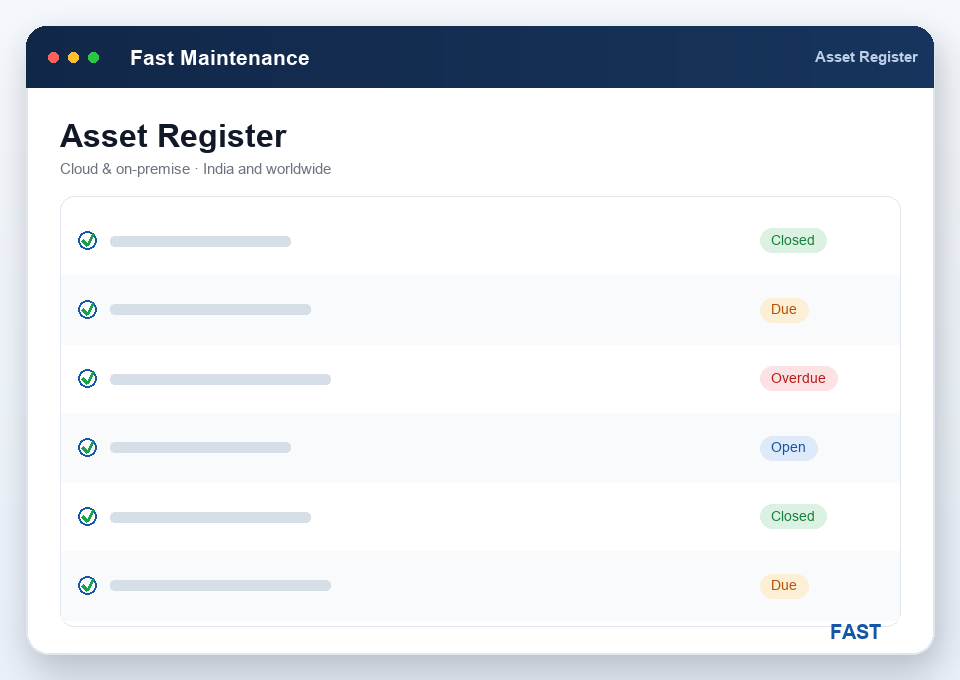Click the check icon in the Open row

88,447
